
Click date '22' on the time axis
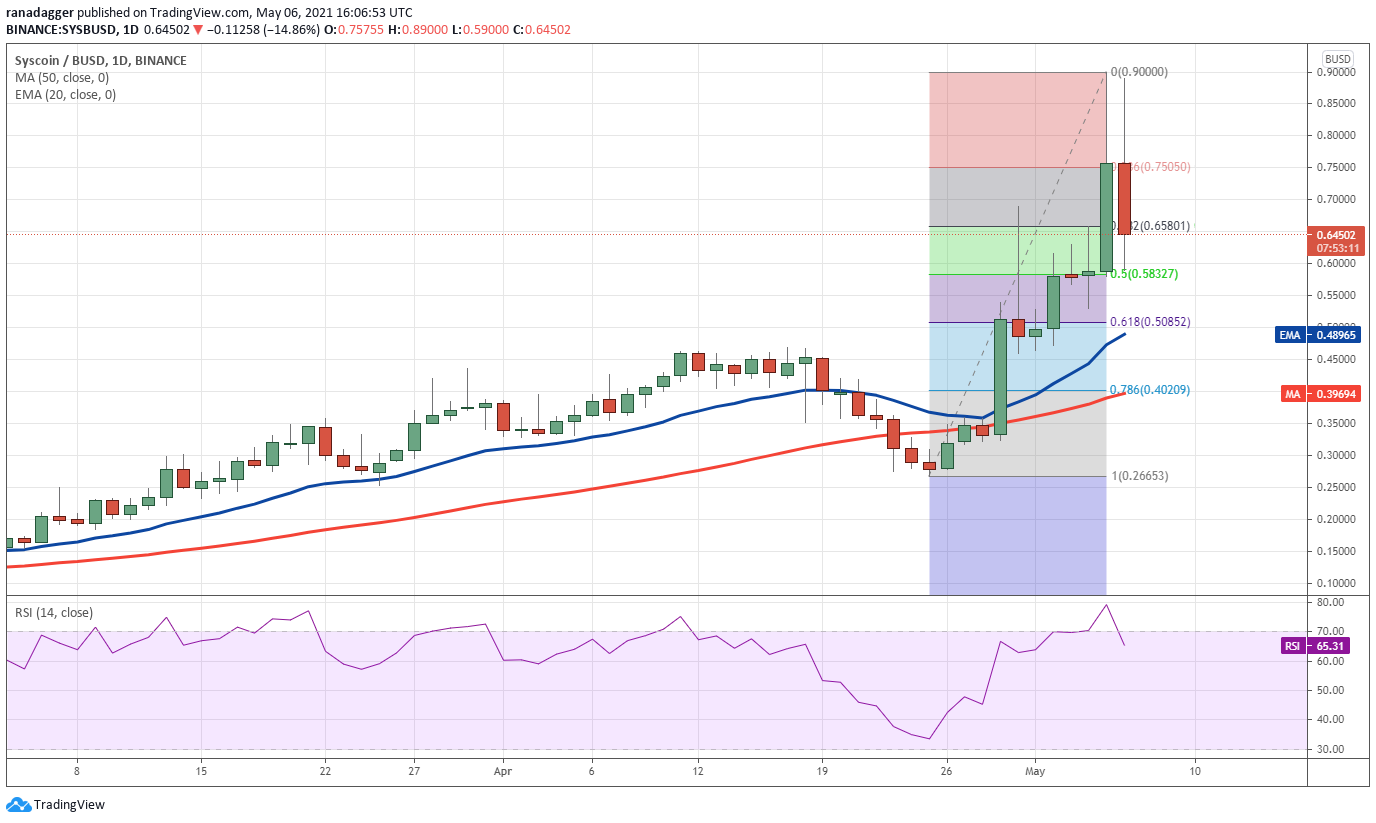[325, 772]
